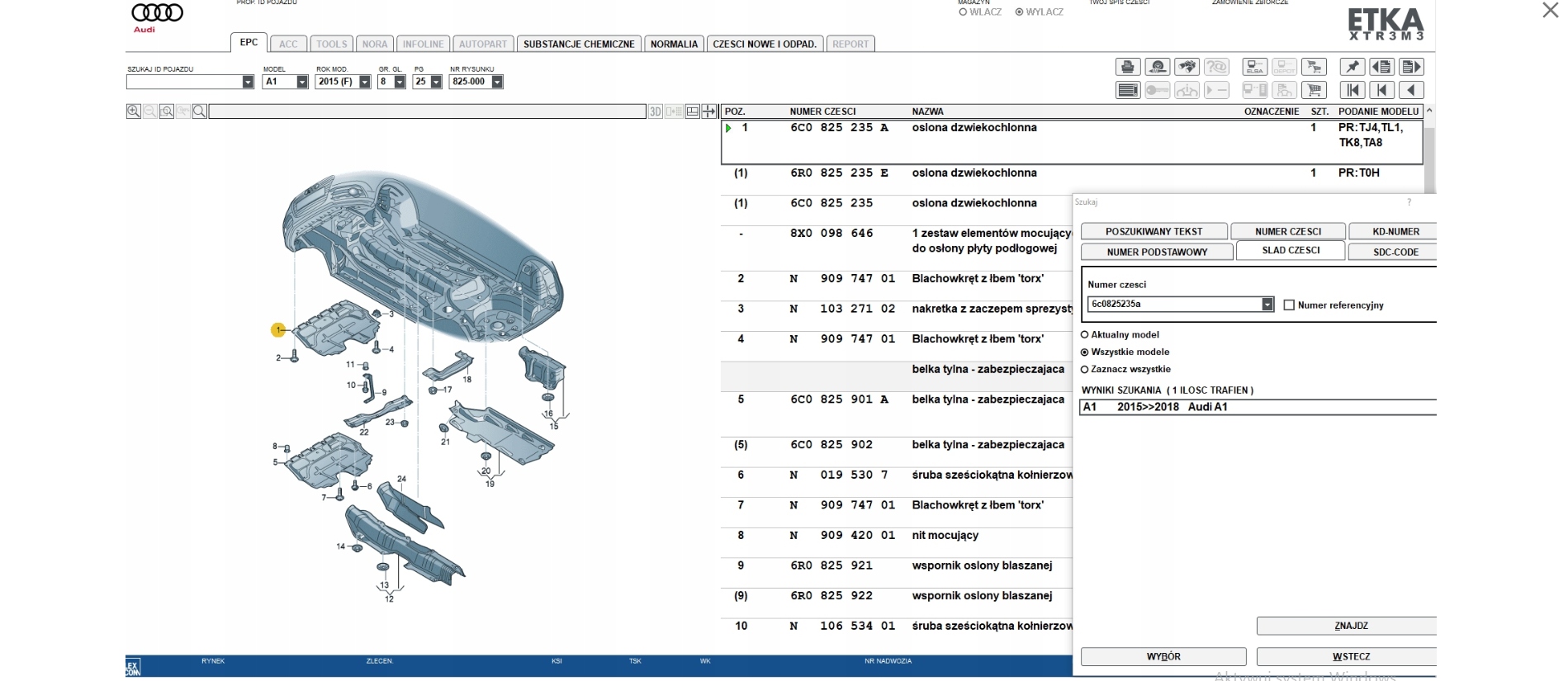Zoom in on the parts illustration
Image resolution: width=1568 pixels, height=681 pixels.
tap(133, 111)
